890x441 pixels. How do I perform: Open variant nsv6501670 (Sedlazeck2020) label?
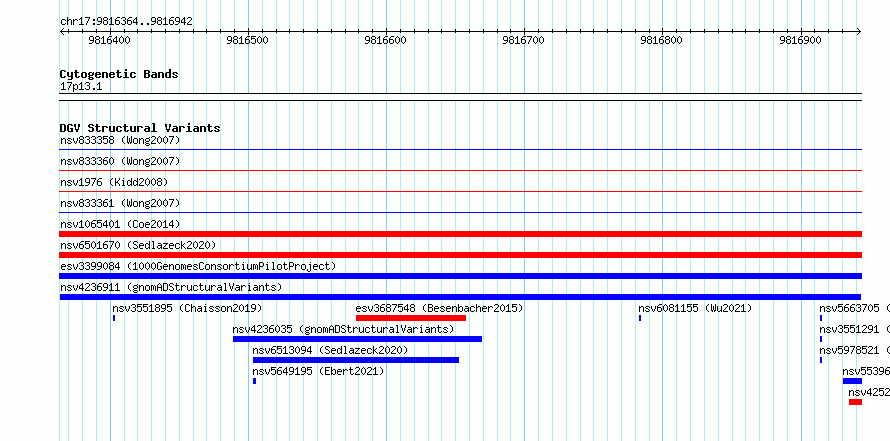pyautogui.click(x=138, y=245)
